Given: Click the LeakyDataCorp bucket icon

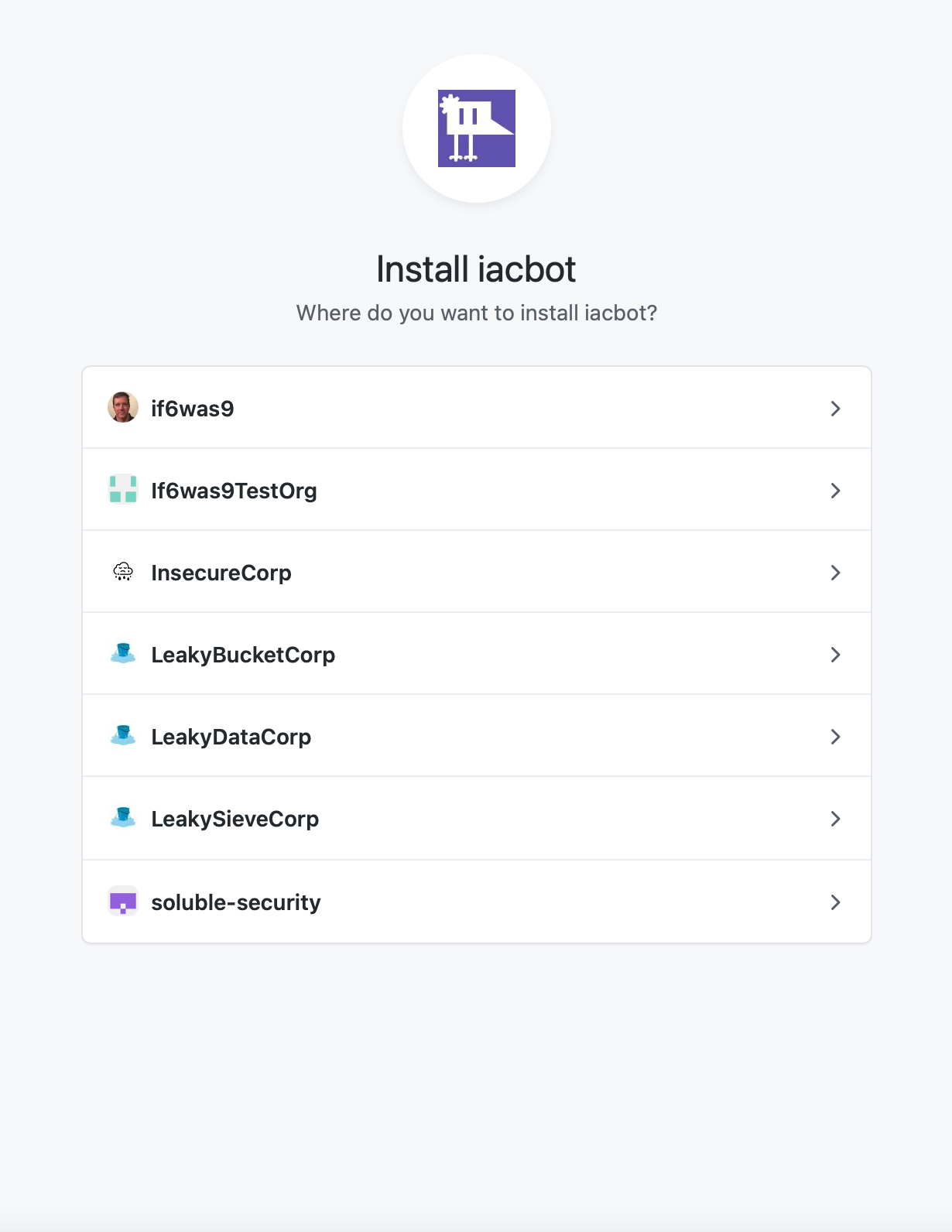Looking at the screenshot, I should (123, 736).
